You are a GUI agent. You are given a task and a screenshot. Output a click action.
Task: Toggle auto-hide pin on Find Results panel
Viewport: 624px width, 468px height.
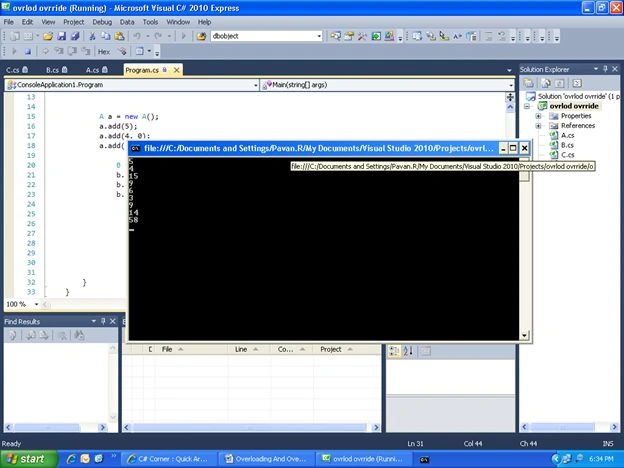click(103, 321)
